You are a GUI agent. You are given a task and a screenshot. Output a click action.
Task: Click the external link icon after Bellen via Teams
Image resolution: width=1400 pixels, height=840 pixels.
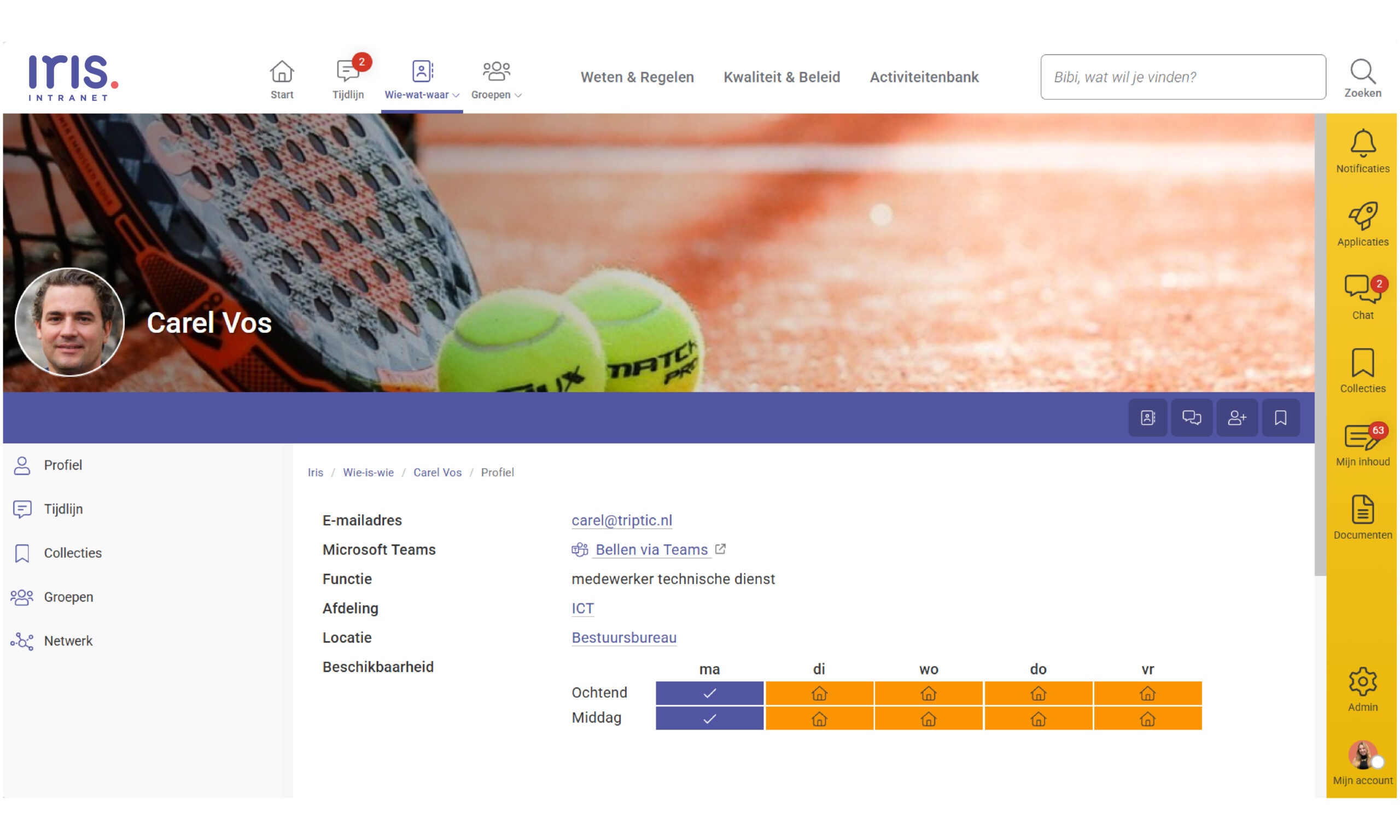pyautogui.click(x=720, y=549)
